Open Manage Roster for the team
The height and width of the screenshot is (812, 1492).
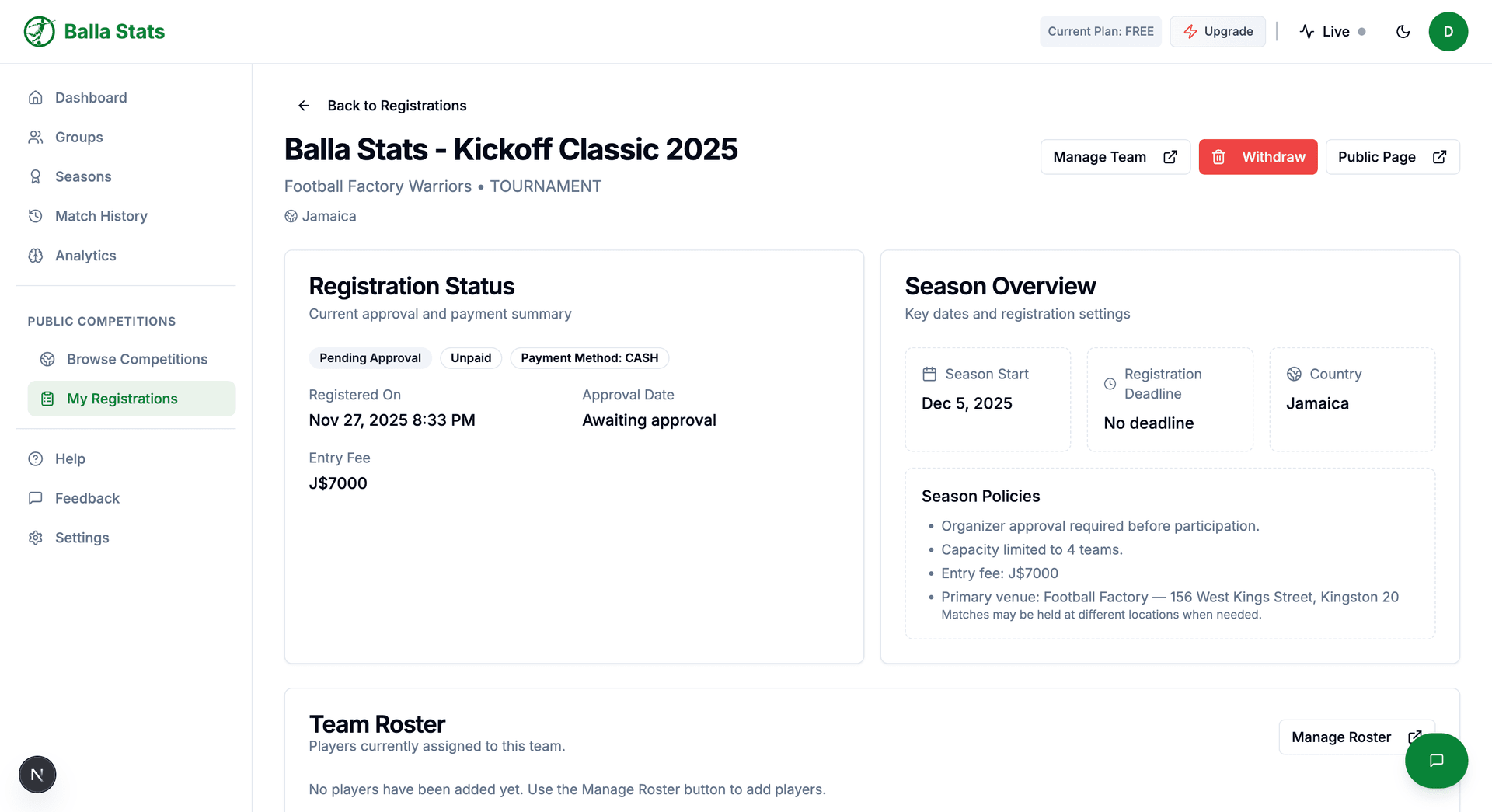[x=1356, y=737]
